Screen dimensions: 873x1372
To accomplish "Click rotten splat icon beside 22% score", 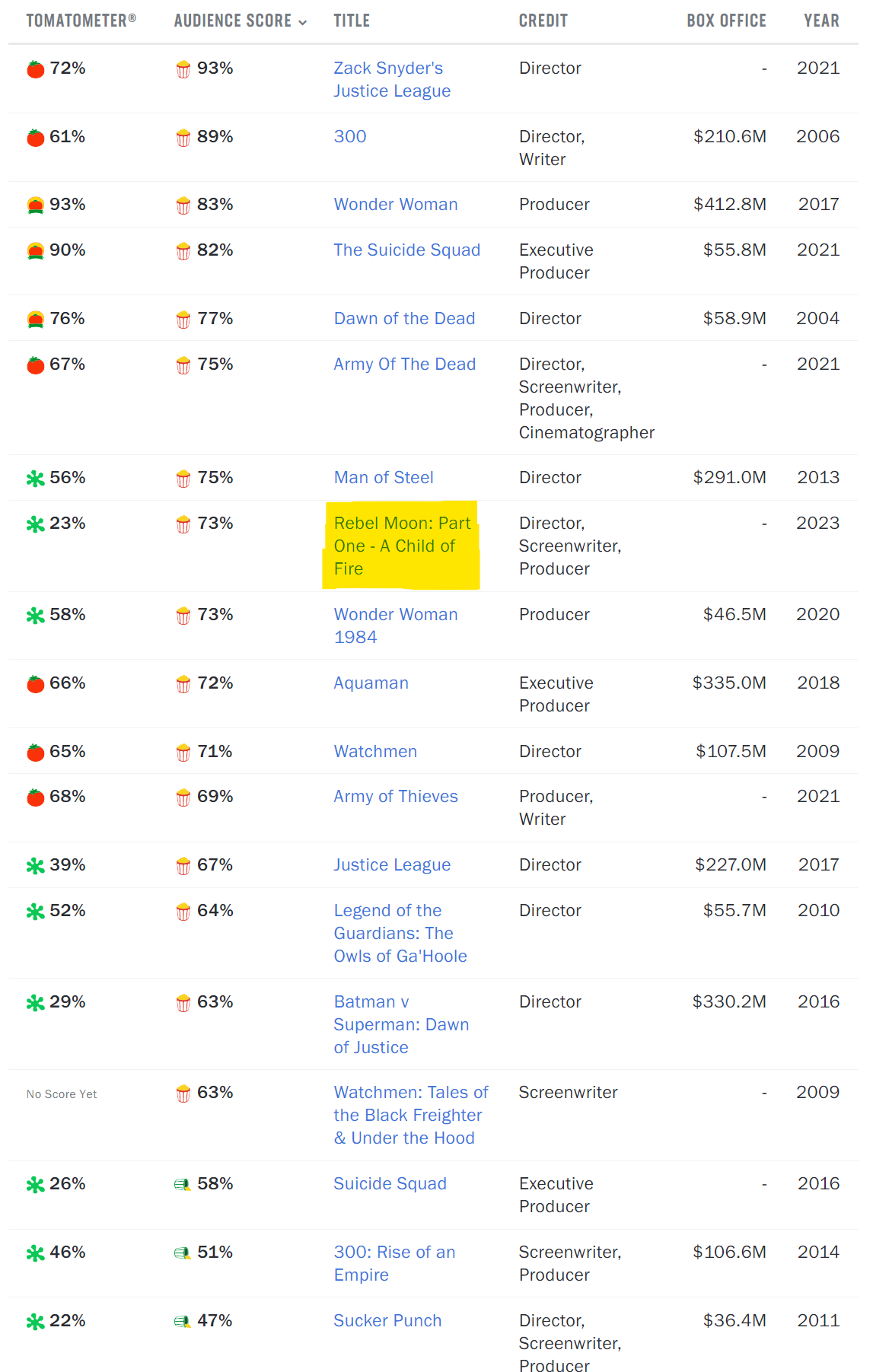I will (x=35, y=1322).
